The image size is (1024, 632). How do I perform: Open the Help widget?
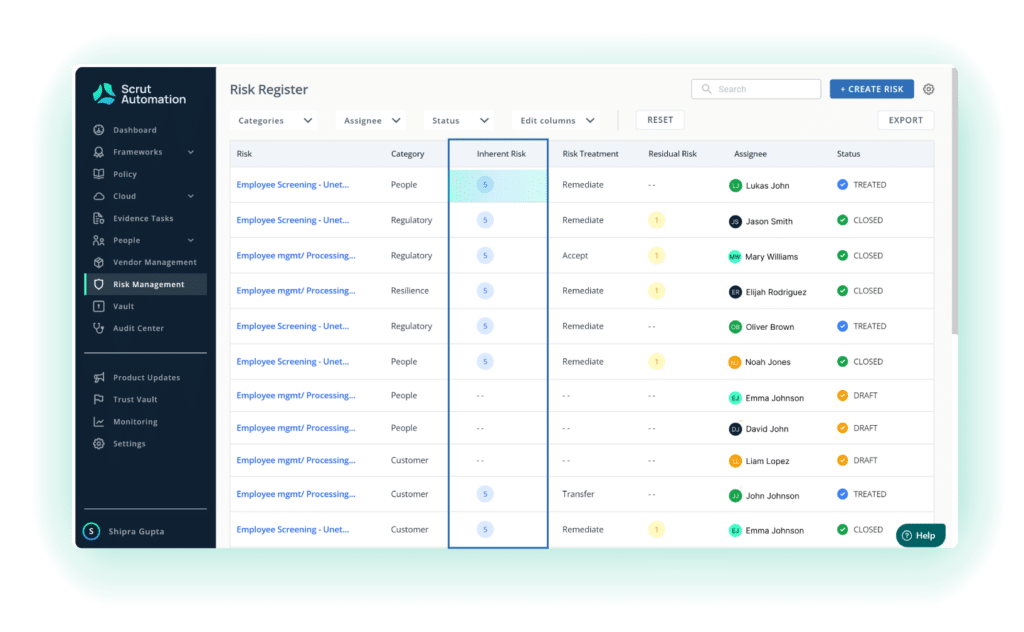point(920,535)
